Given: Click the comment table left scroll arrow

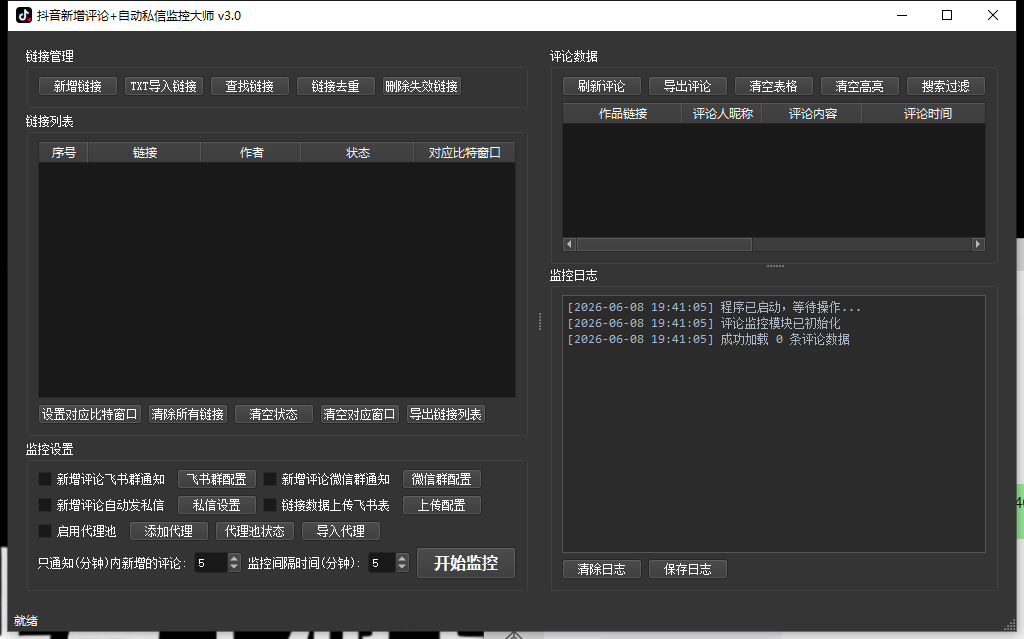Looking at the screenshot, I should point(569,244).
